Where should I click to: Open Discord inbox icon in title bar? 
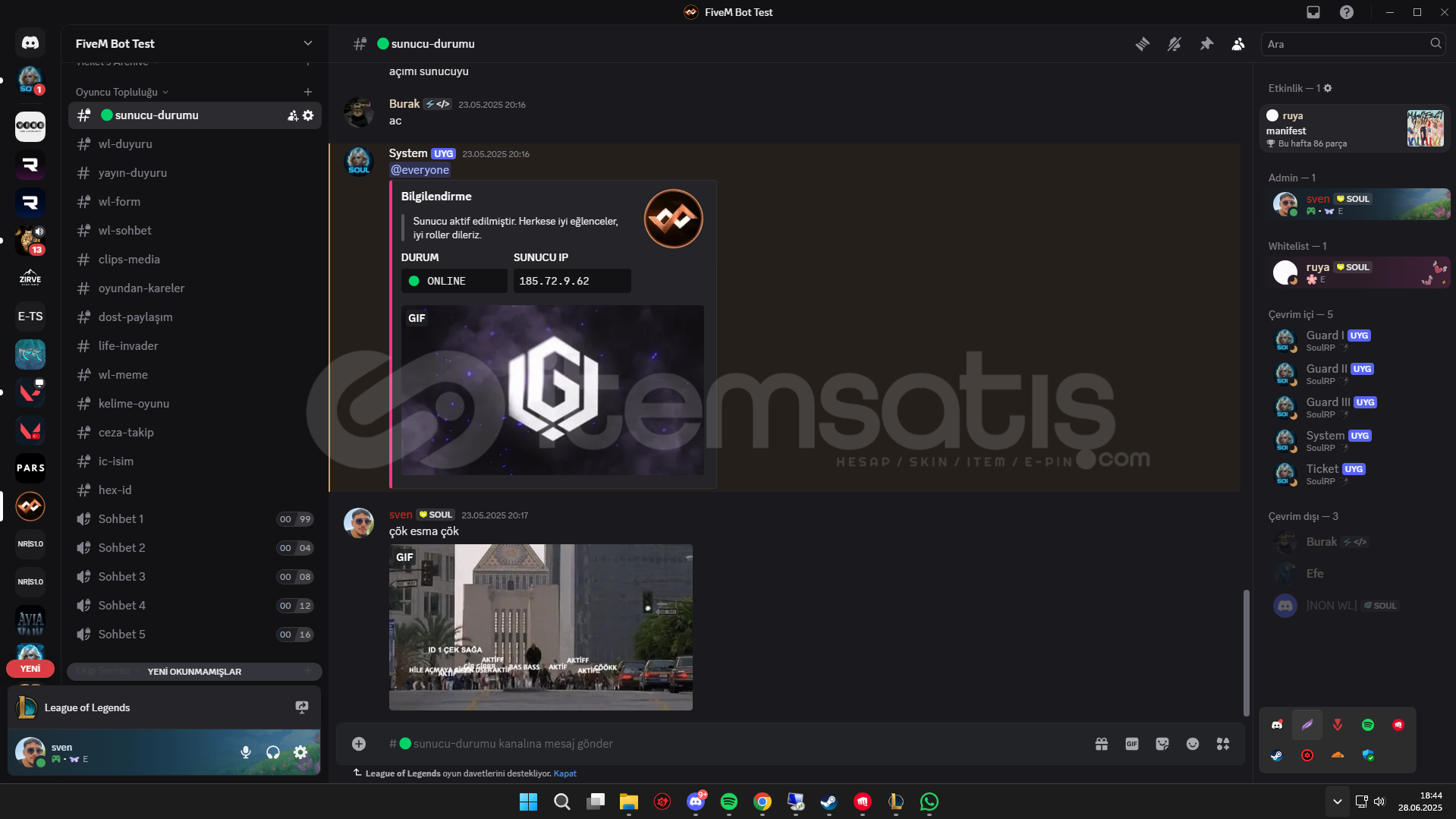click(x=1313, y=12)
